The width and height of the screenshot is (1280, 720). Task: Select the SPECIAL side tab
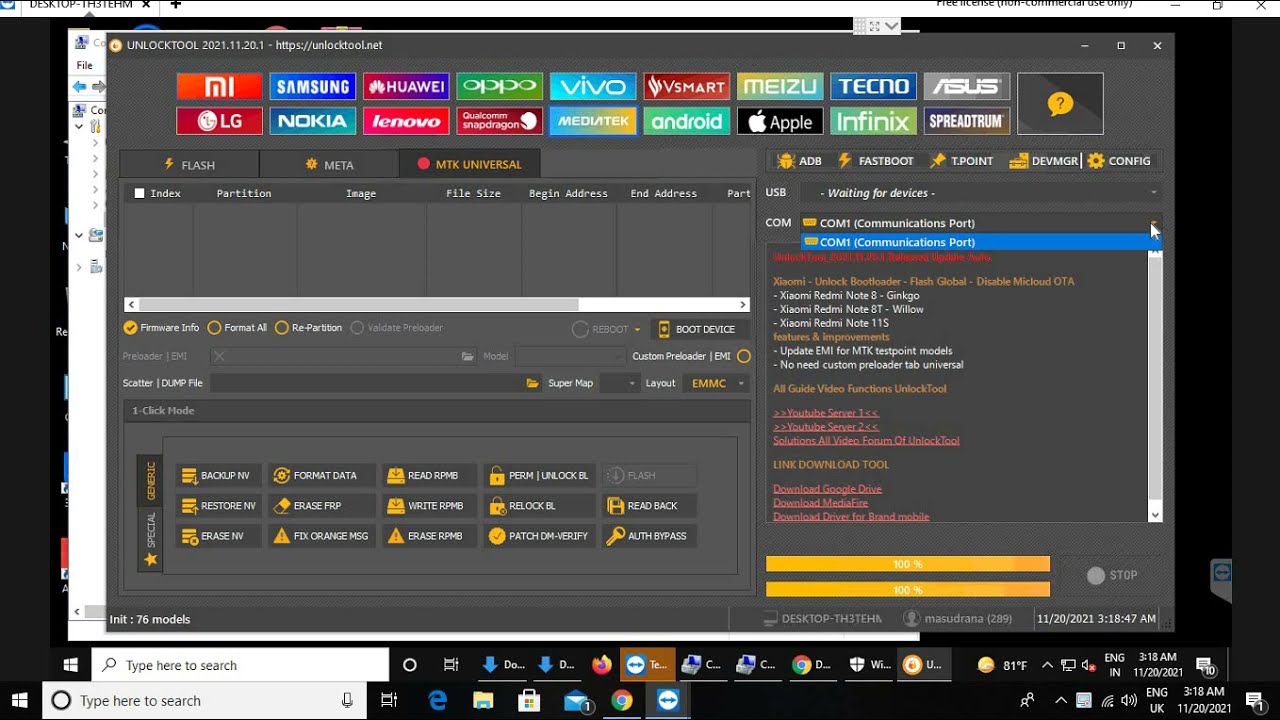[x=151, y=539]
